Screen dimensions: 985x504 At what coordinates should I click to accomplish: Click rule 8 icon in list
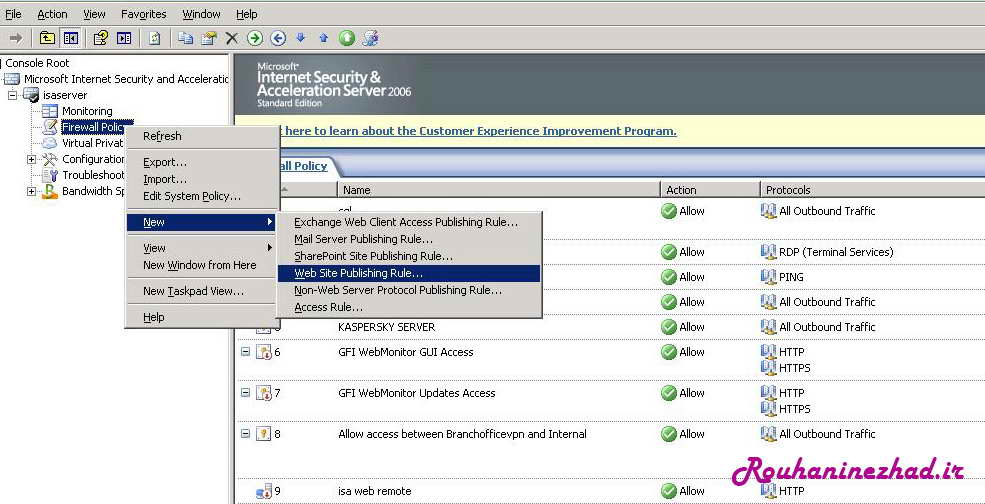(264, 434)
